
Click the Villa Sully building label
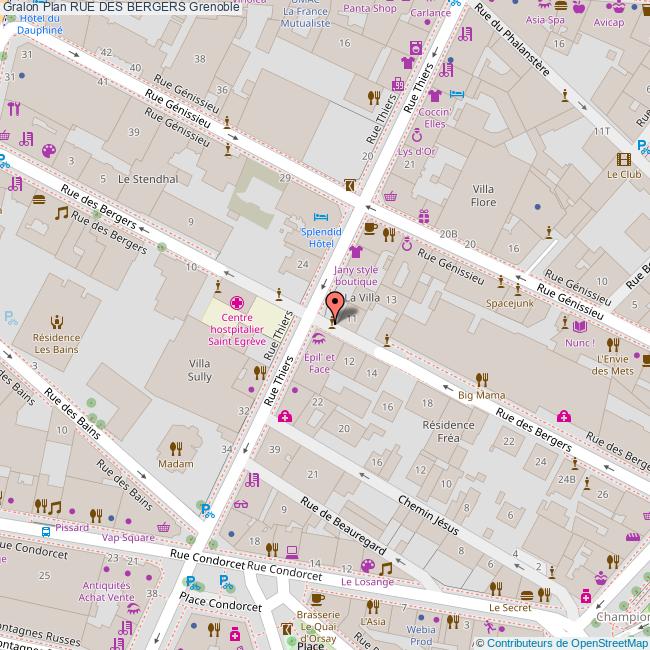tap(199, 370)
